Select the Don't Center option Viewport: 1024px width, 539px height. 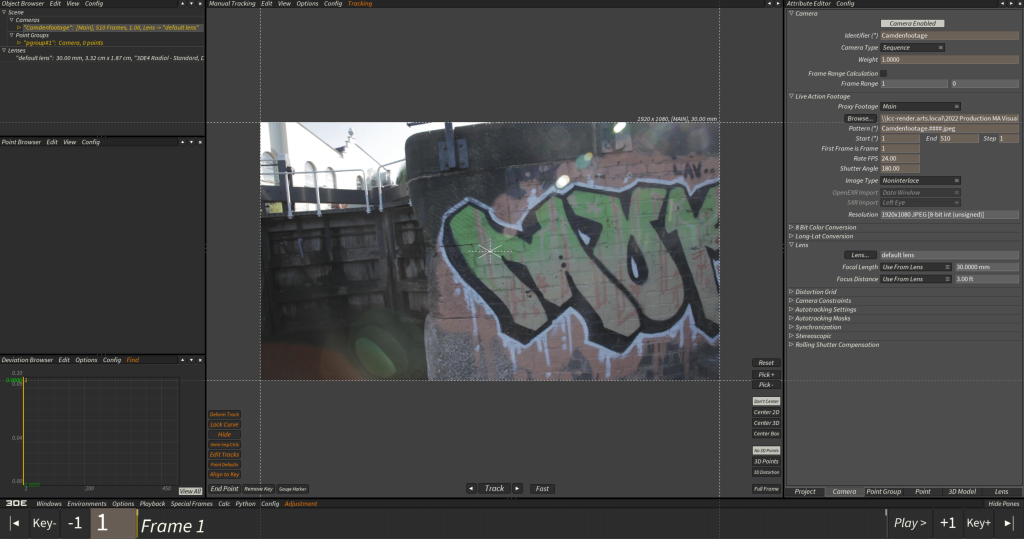click(766, 401)
